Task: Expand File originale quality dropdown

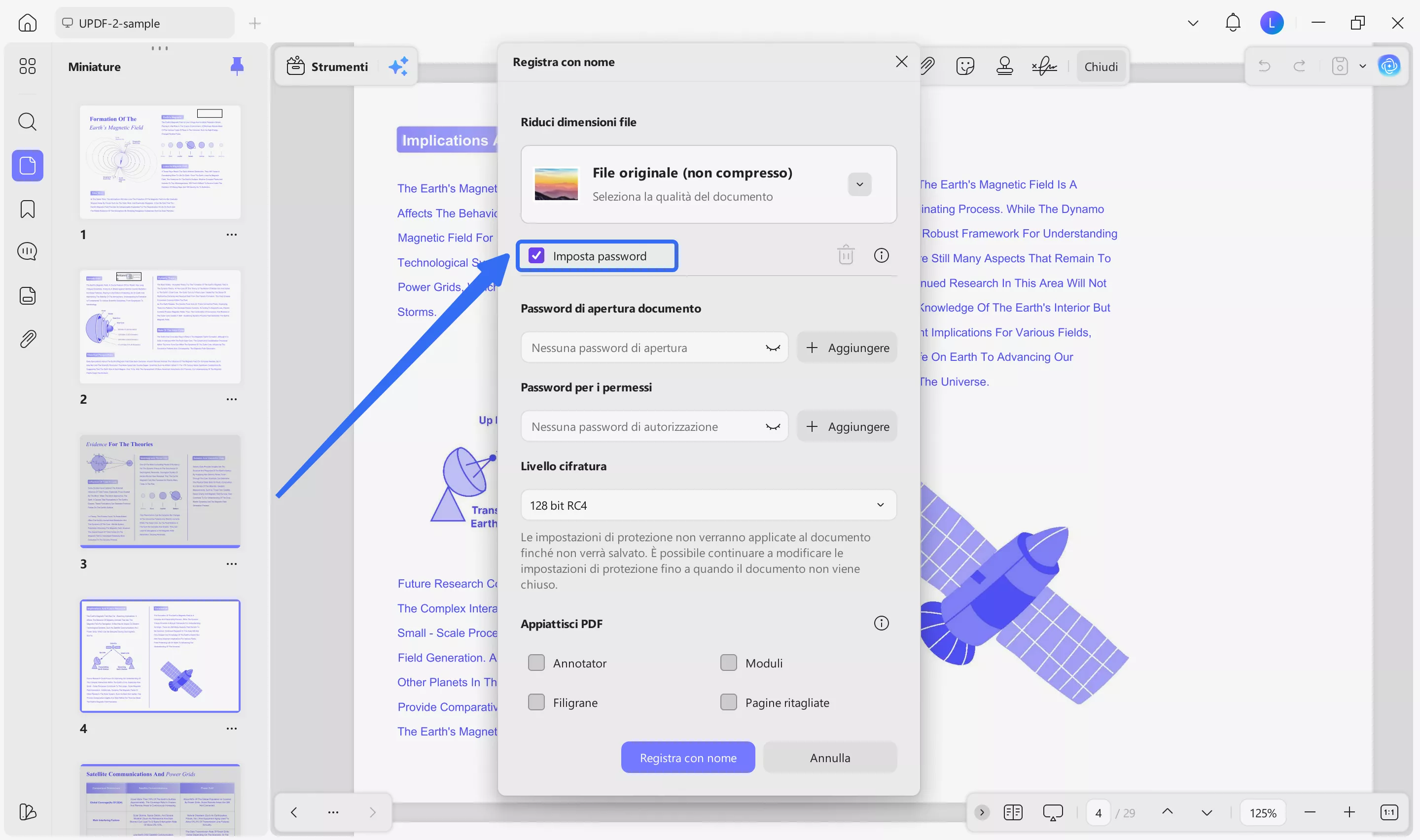Action: point(859,184)
